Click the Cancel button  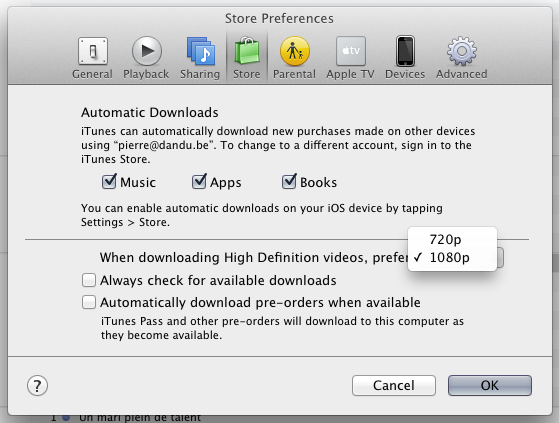coord(394,385)
